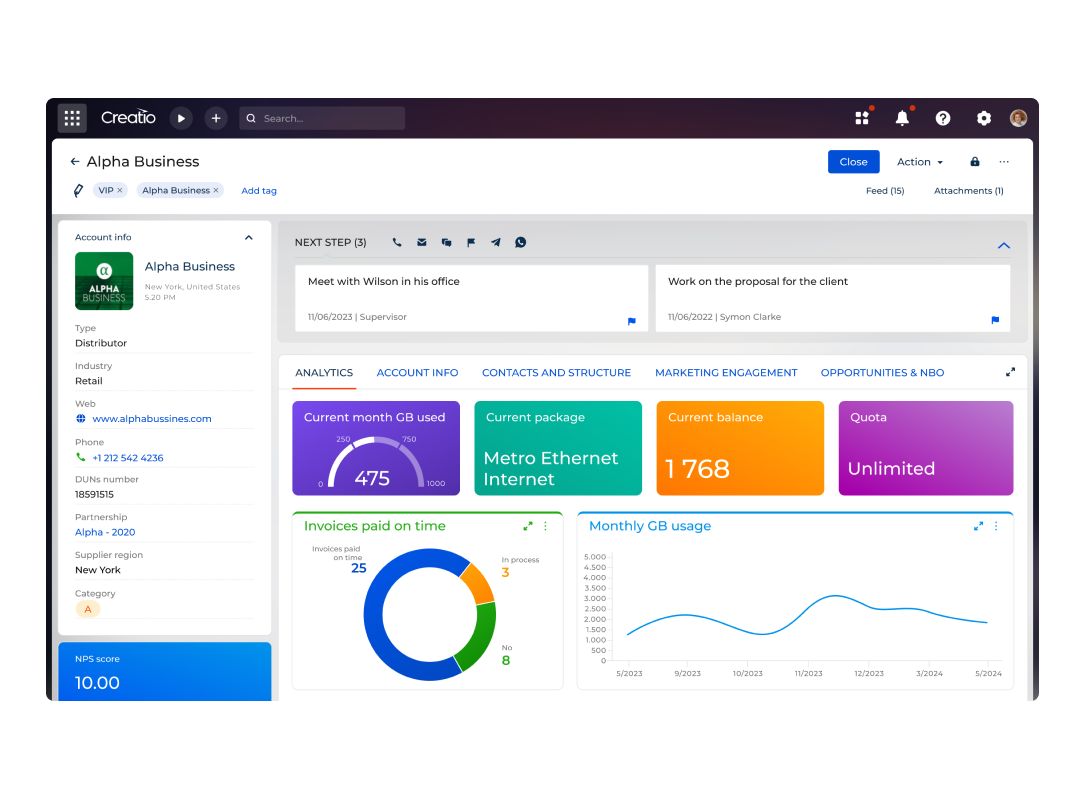1084x800 pixels.
Task: Open the Action dropdown menu
Action: coord(918,161)
